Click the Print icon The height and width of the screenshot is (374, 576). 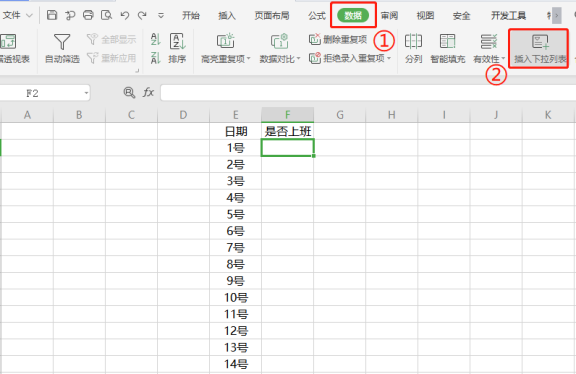click(88, 15)
